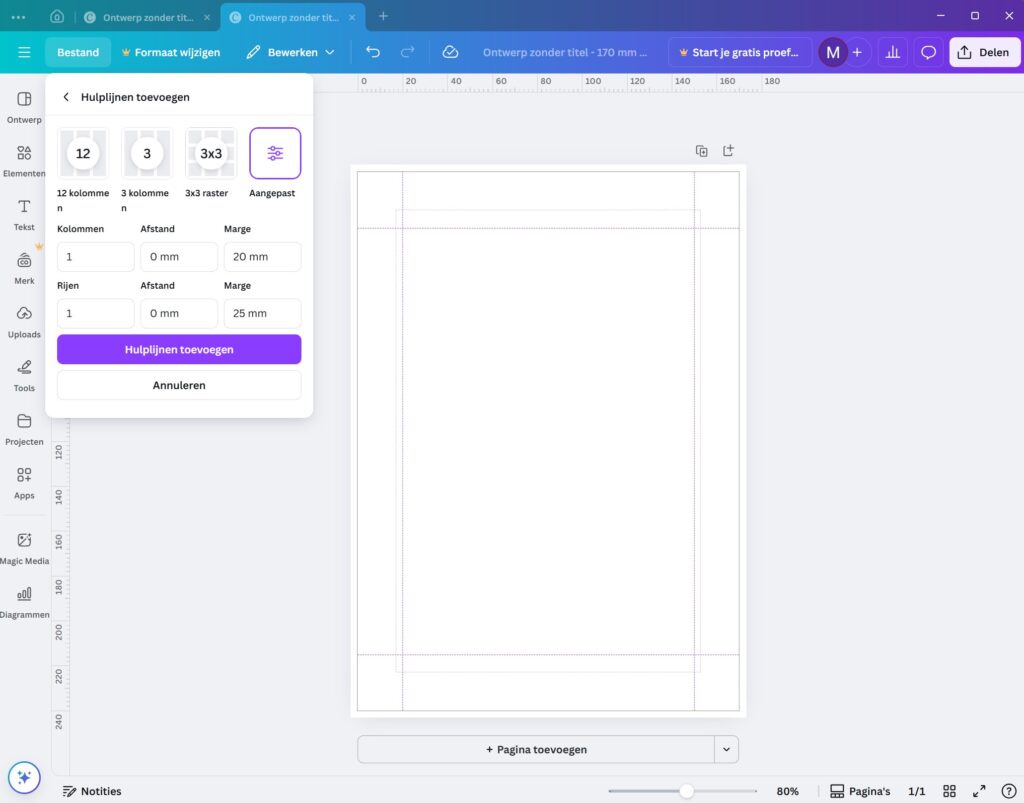This screenshot has height=803, width=1024.
Task: Click the duplicate page icon above canvas
Action: (702, 151)
